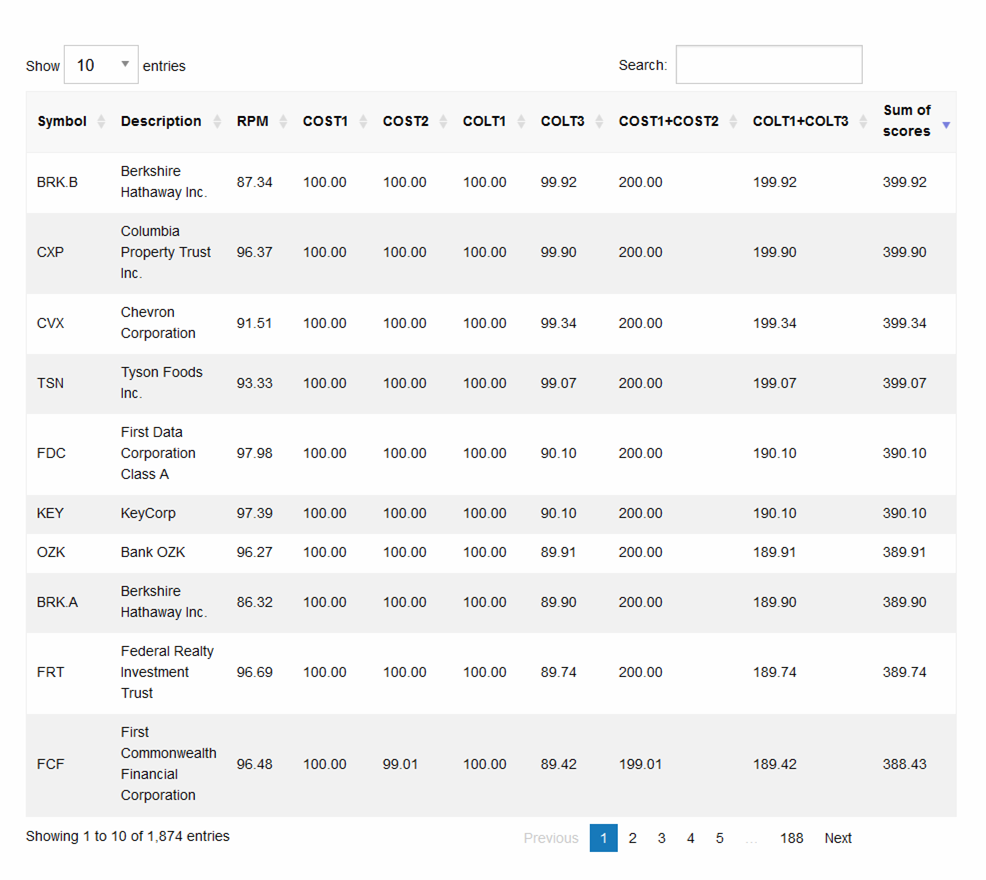The image size is (986, 880).
Task: Click Sum of scores value 388.43
Action: [904, 764]
